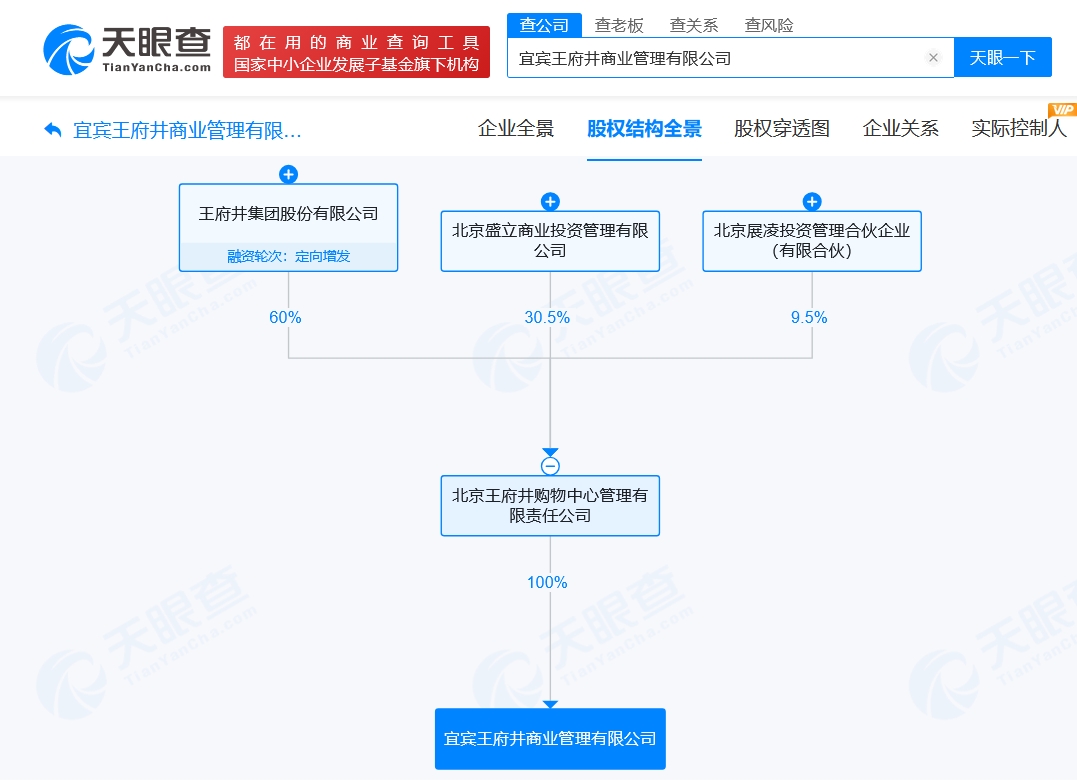The width and height of the screenshot is (1077, 780).
Task: Select the 北京盛立商业投资管理有限公司 node
Action: [x=550, y=241]
